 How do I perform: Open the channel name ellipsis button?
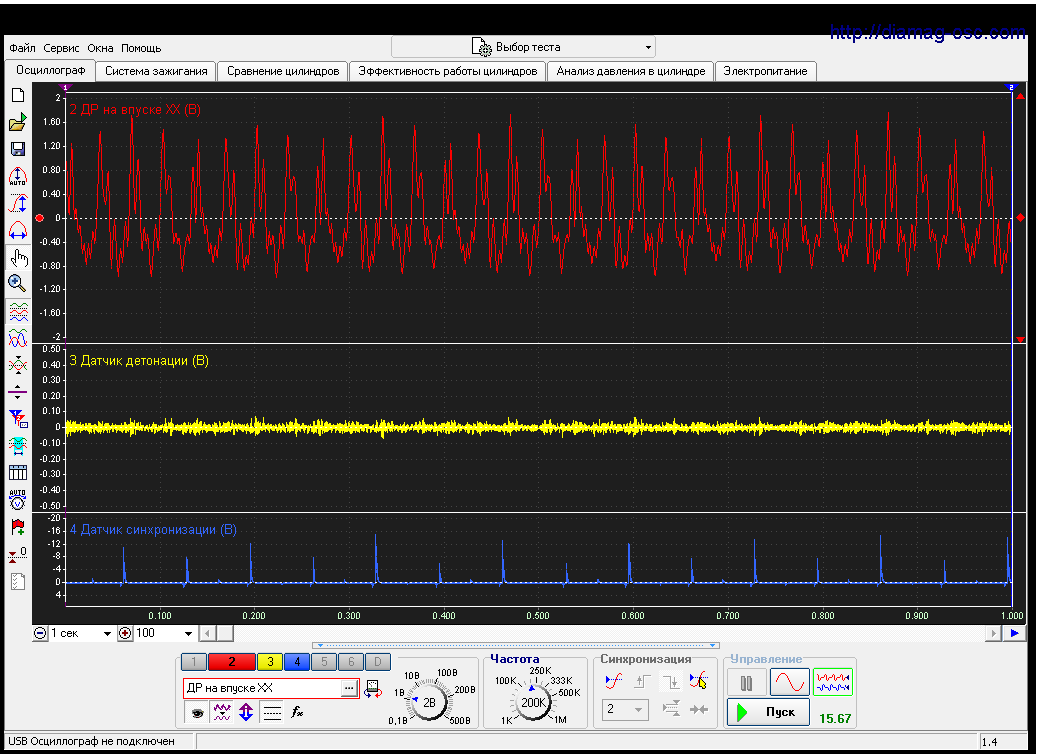(349, 688)
